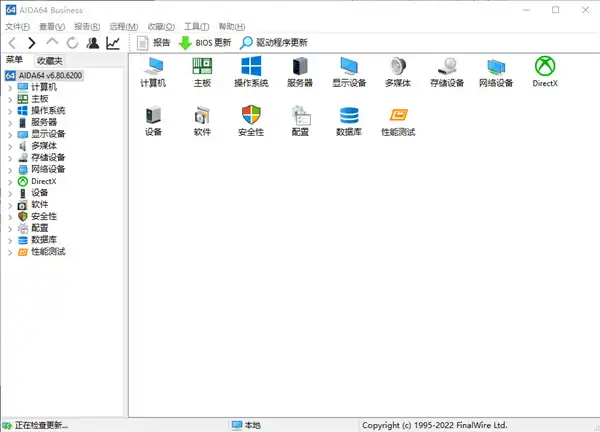Expand the 存储设备 tree node

coord(10,157)
